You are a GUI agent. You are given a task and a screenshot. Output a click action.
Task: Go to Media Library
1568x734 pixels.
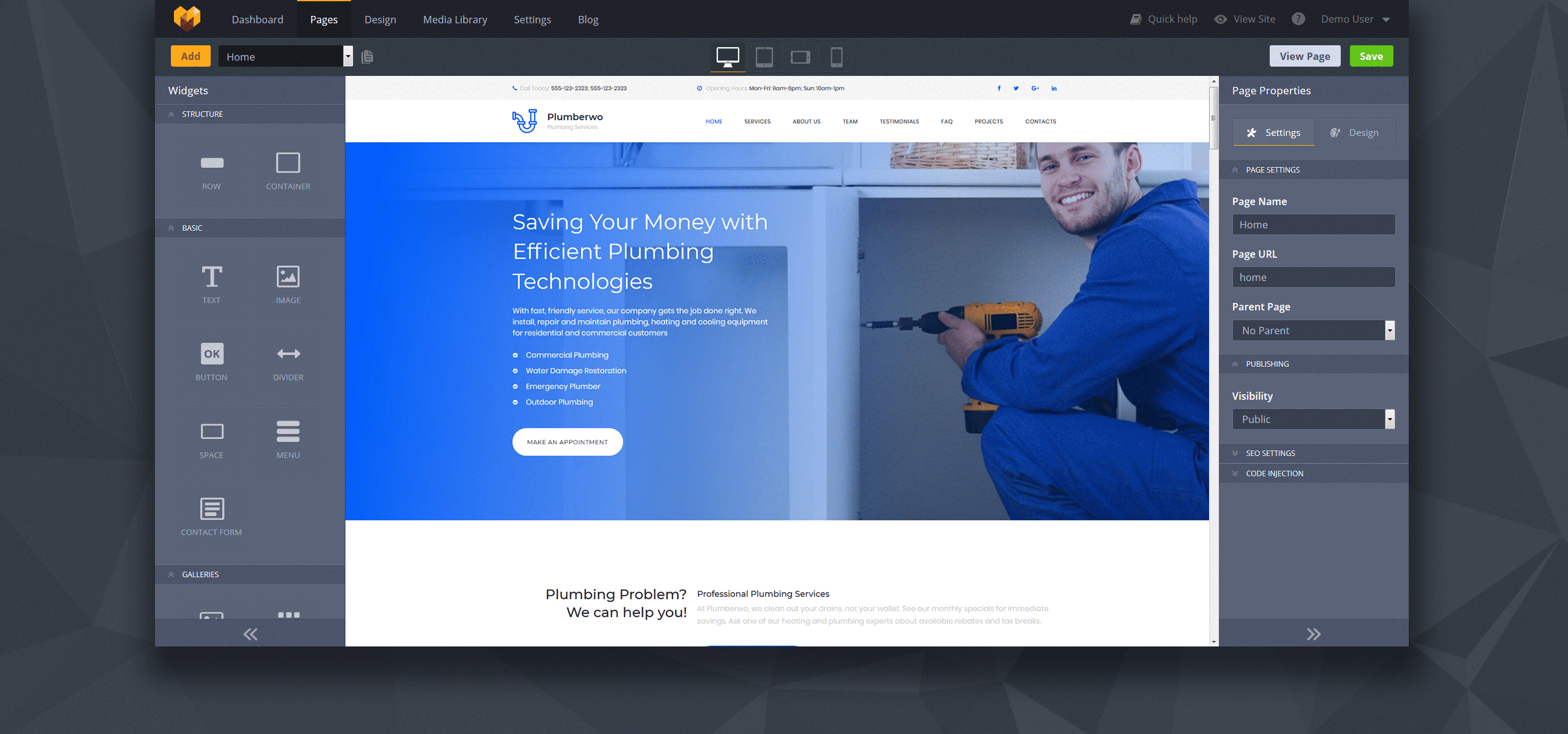pyautogui.click(x=455, y=20)
